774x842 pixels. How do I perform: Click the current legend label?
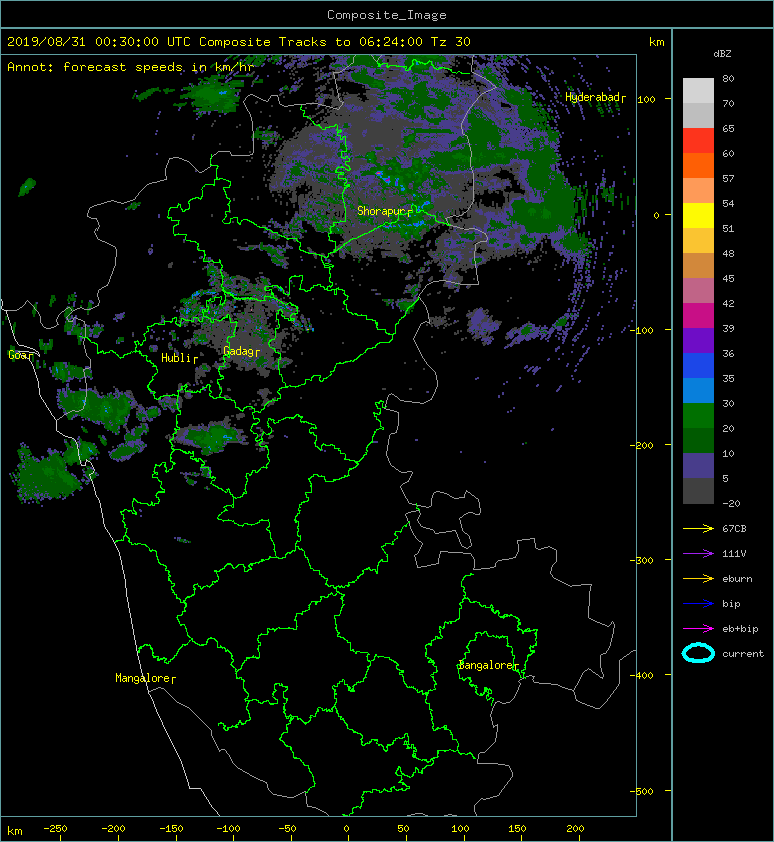[743, 654]
